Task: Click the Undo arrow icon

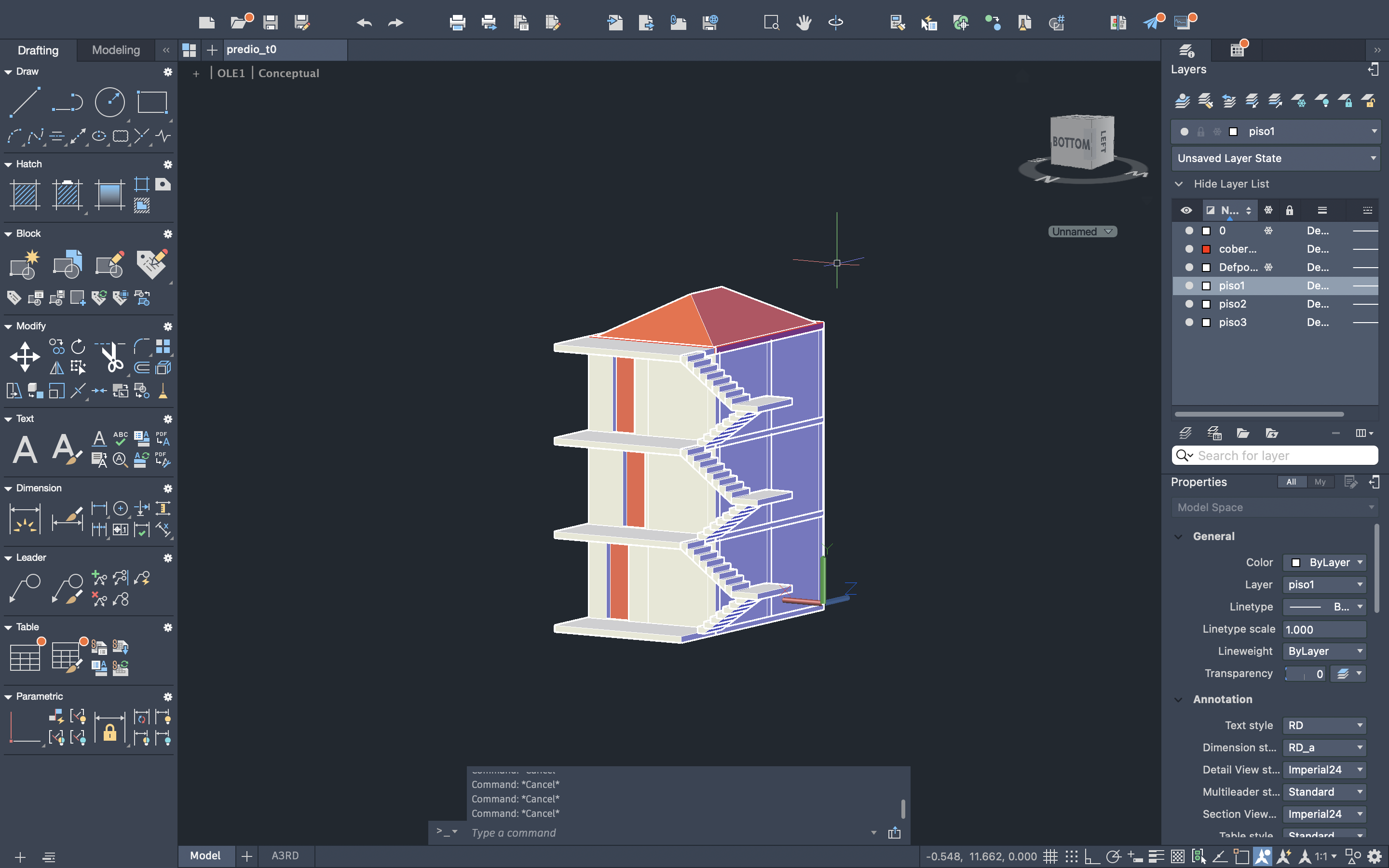Action: point(364,22)
